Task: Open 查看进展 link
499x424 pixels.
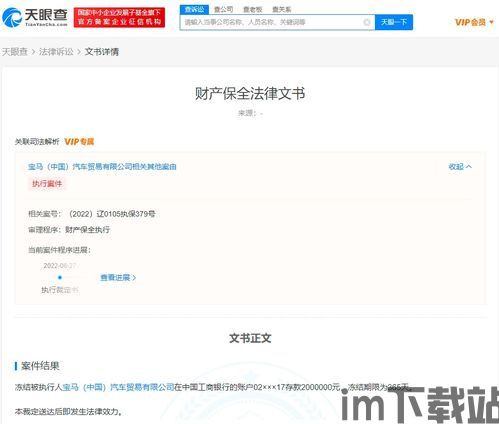Action: pos(118,277)
